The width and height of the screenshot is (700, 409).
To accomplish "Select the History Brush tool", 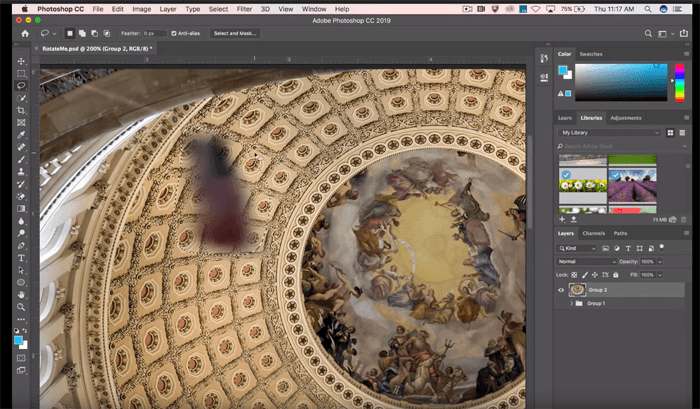I will pos(21,184).
